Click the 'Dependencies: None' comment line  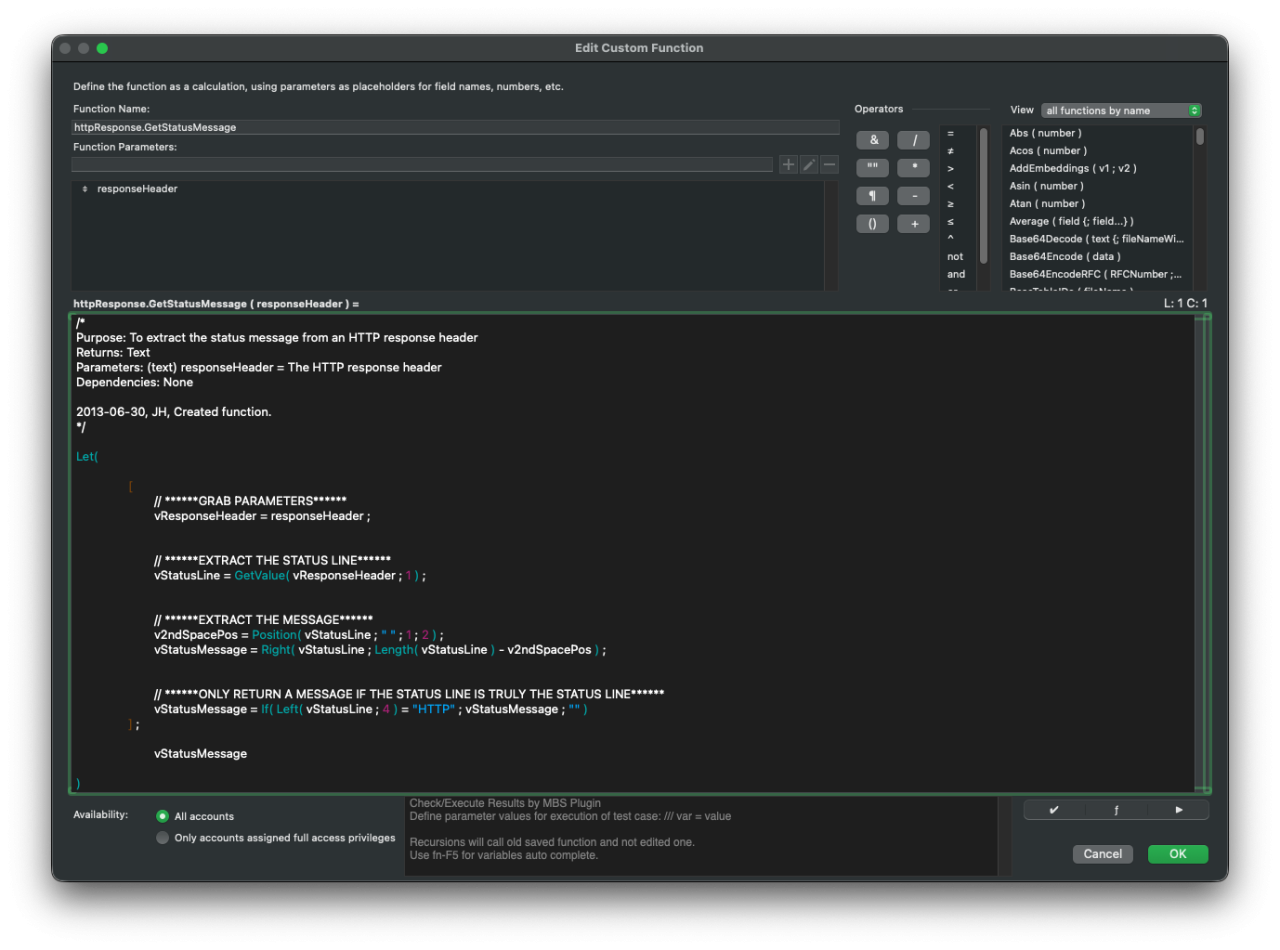pyautogui.click(x=135, y=382)
